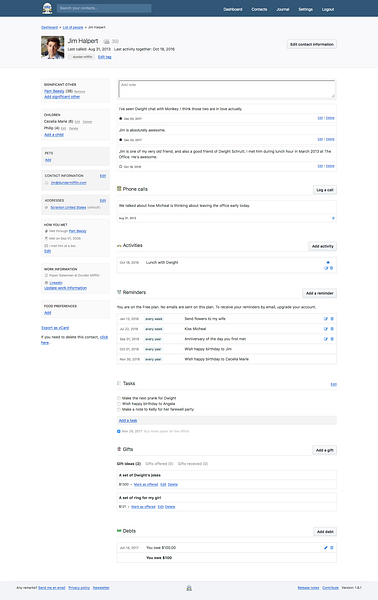The image size is (378, 600).
Task: Click 'Add a child' link
Action: (54, 135)
